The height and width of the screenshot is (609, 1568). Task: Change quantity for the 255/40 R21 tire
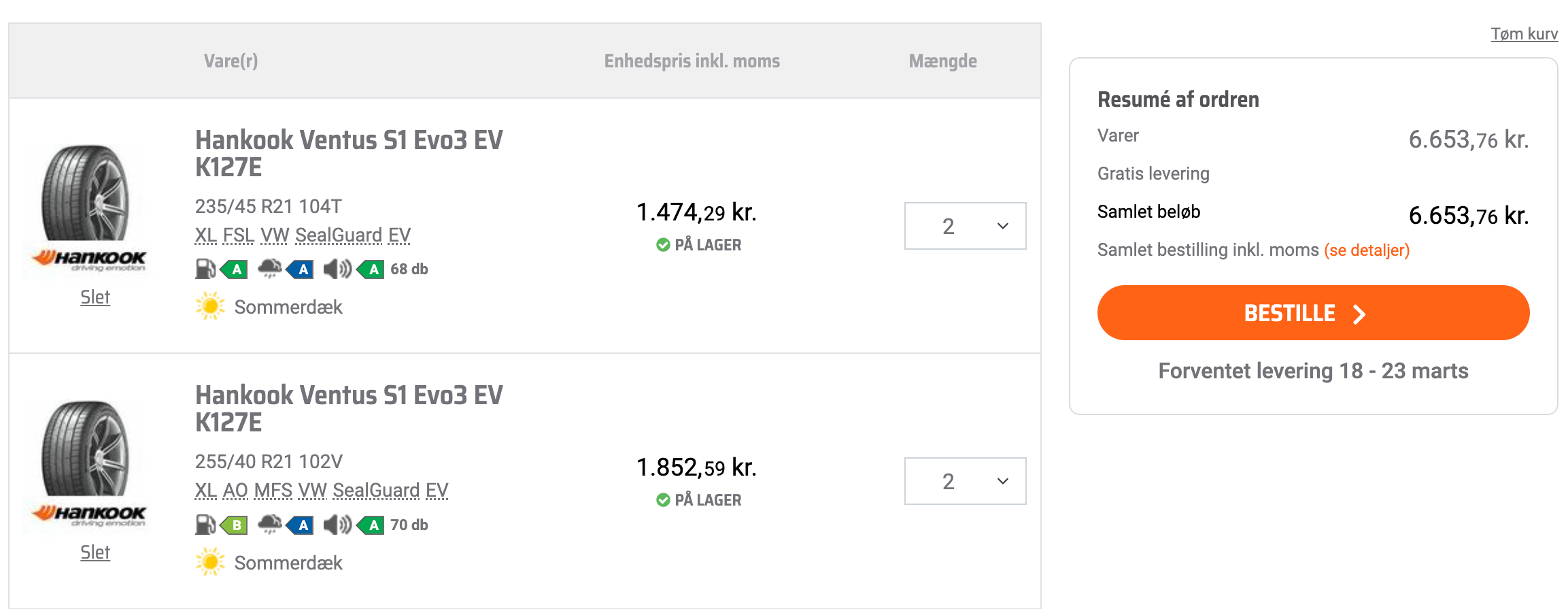coord(964,481)
